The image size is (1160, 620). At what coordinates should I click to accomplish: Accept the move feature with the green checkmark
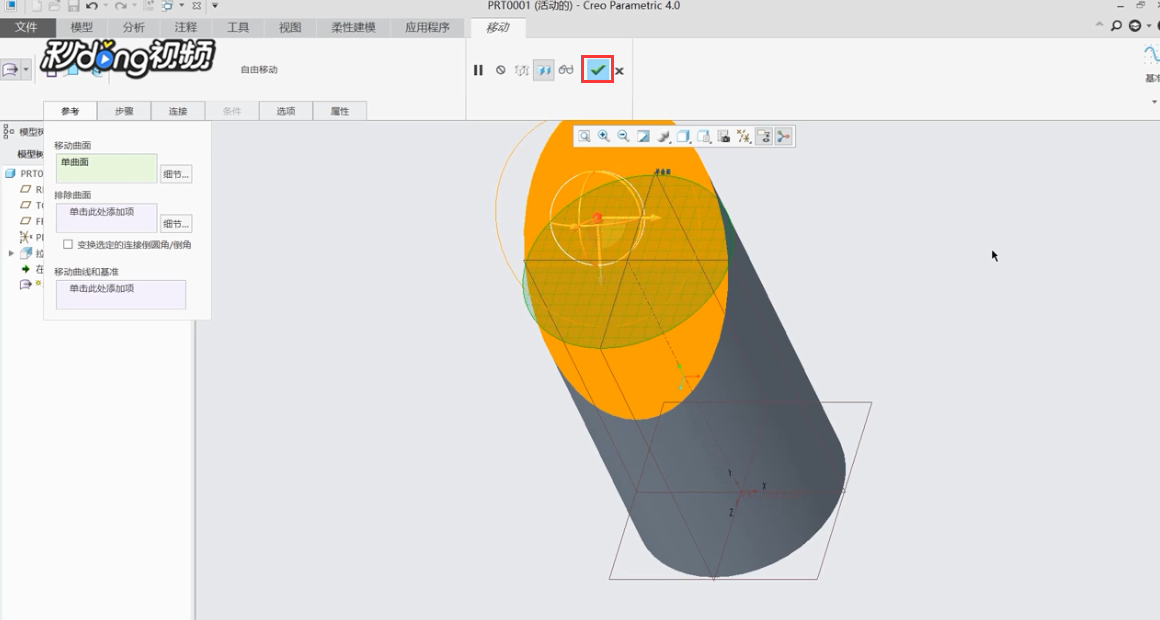click(x=597, y=70)
